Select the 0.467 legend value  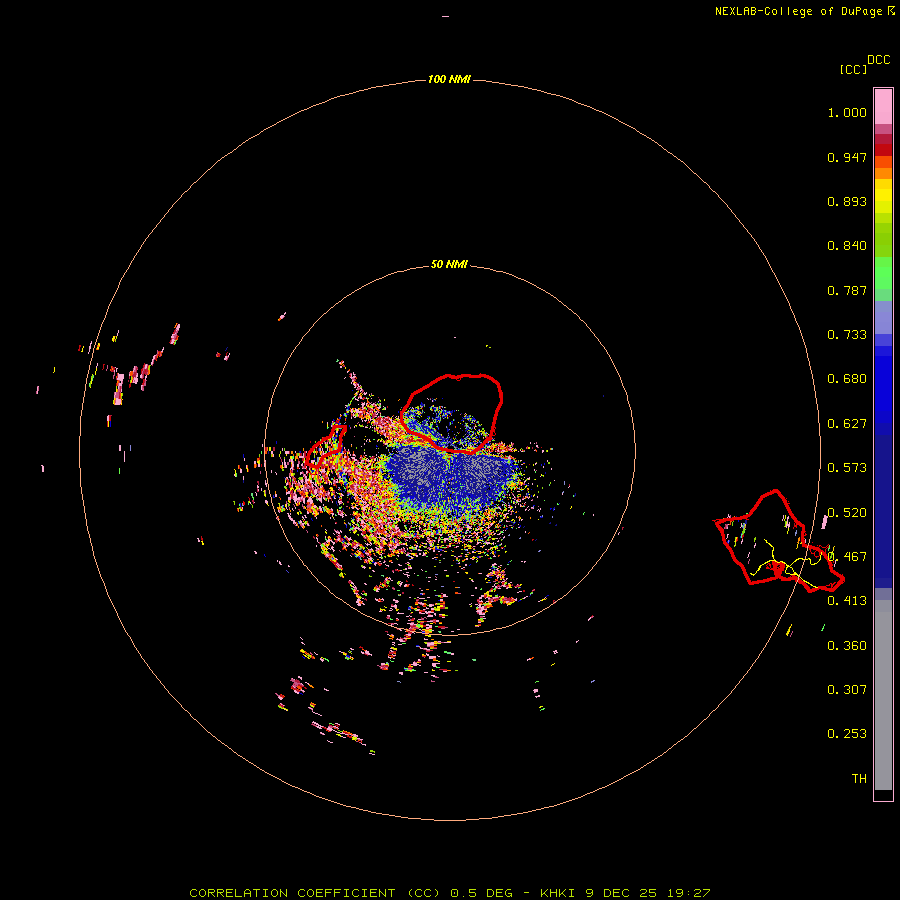847,557
